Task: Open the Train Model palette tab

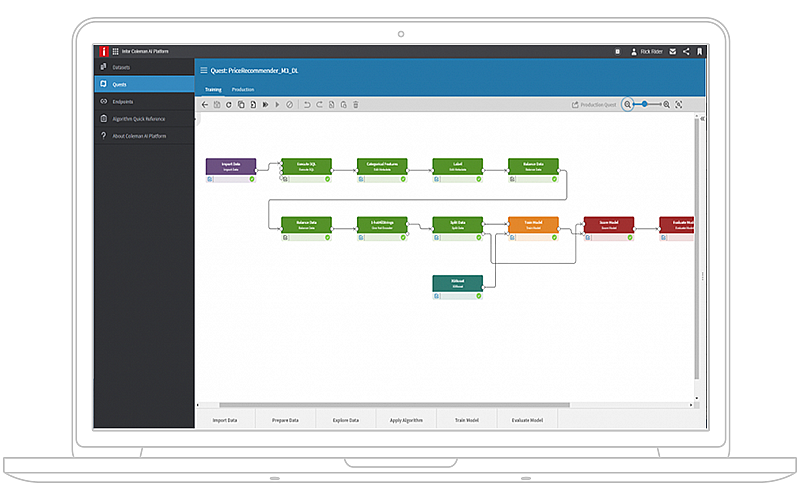Action: [x=467, y=420]
